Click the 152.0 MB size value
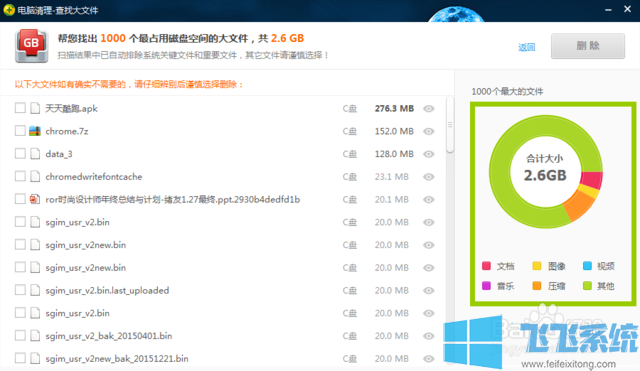This screenshot has height=371, width=640. 394,131
